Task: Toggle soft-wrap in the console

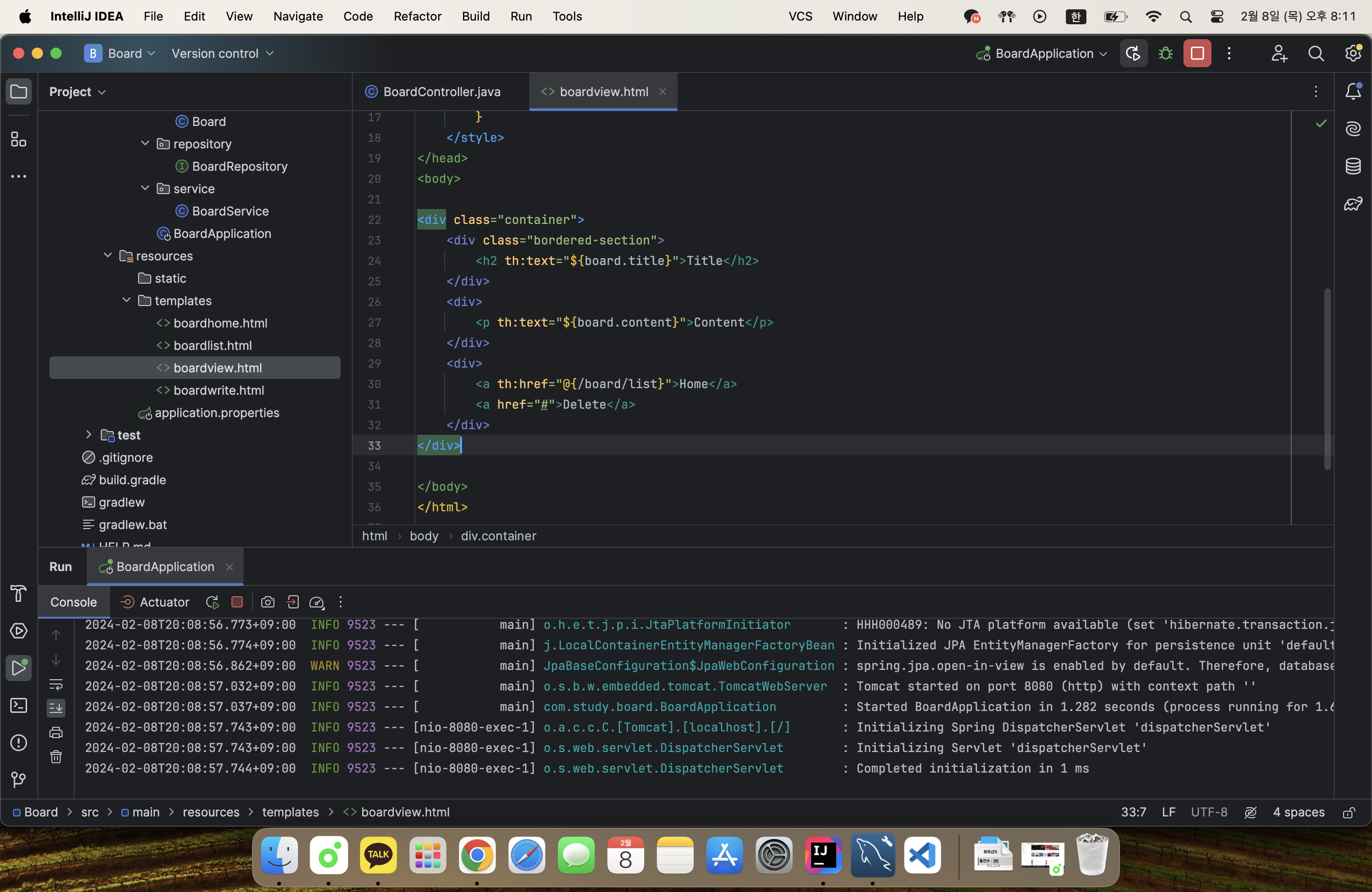Action: click(56, 684)
